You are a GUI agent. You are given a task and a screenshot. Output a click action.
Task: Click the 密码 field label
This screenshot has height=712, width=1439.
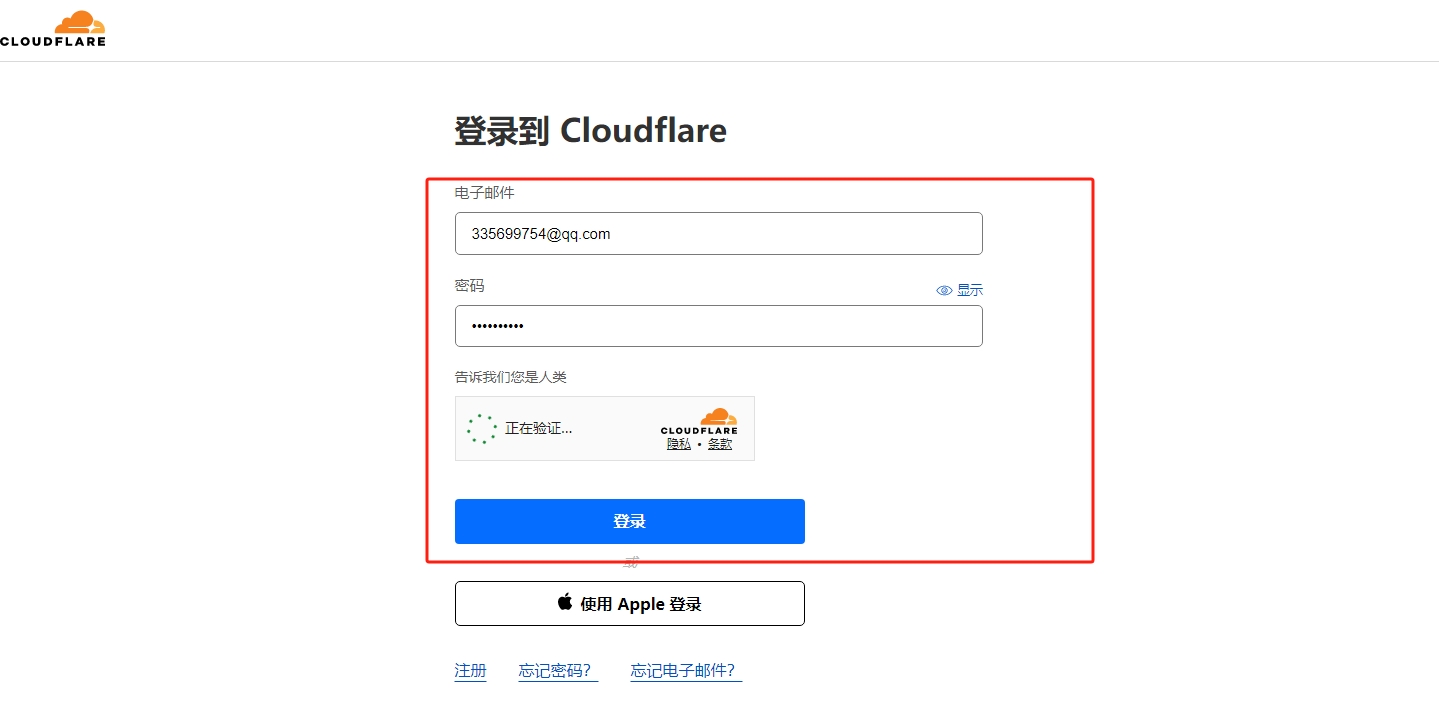coord(469,286)
